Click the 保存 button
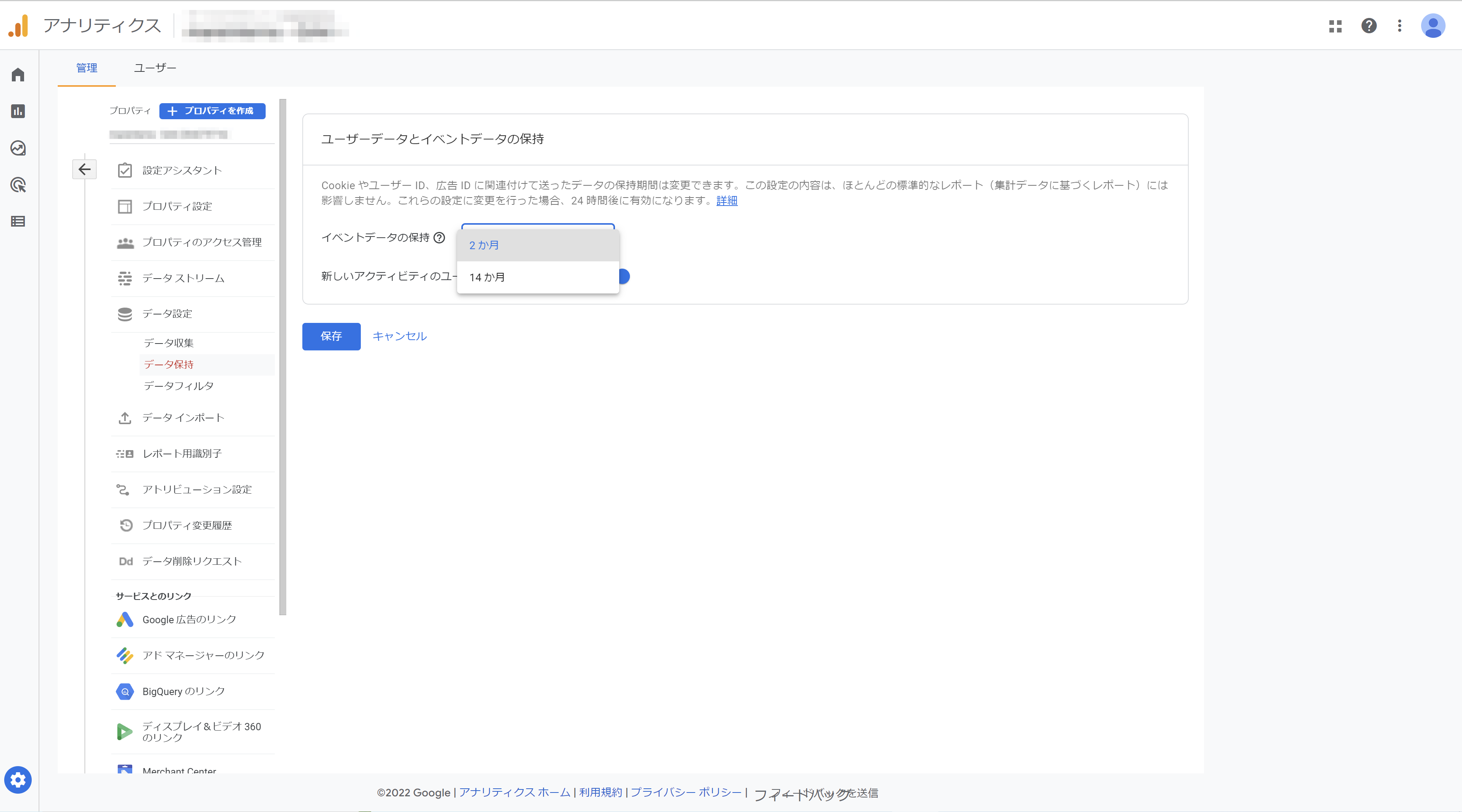 331,337
